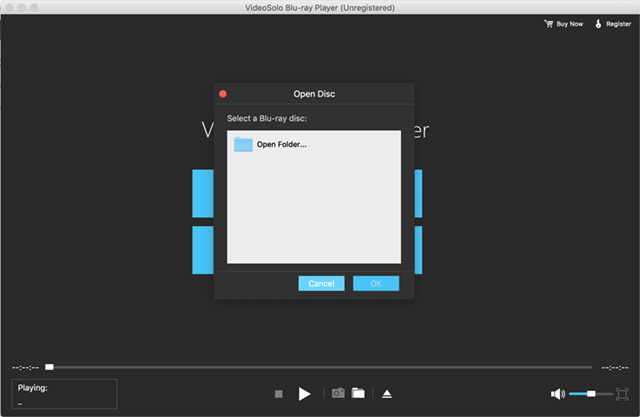
Task: Toggle full screen mode icon
Action: coord(622,394)
